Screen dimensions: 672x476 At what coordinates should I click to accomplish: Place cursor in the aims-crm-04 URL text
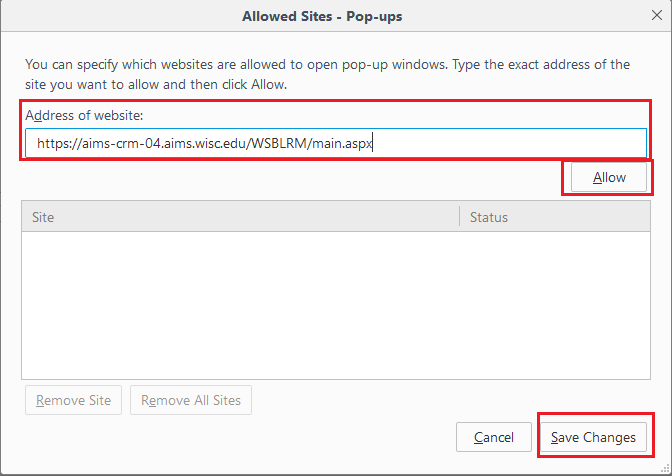125,143
